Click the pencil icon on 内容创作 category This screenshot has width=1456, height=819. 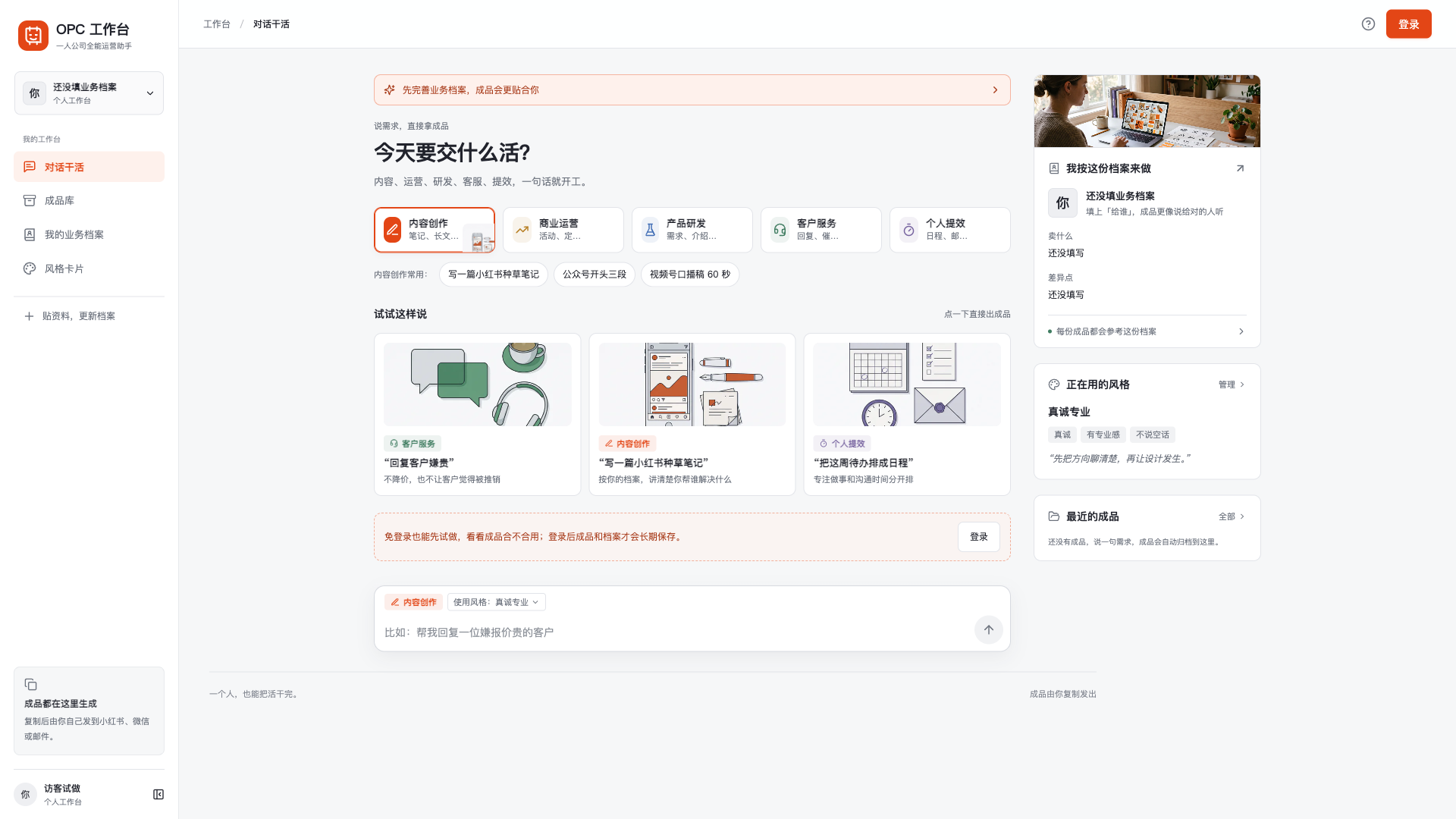tap(392, 229)
